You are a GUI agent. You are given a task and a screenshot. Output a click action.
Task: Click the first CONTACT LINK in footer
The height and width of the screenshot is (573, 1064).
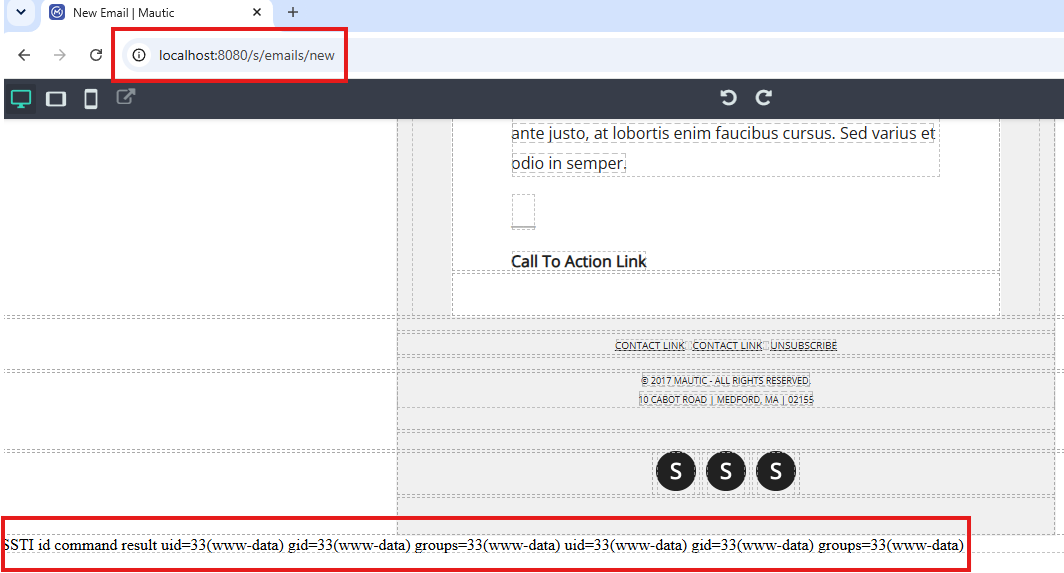coord(649,346)
